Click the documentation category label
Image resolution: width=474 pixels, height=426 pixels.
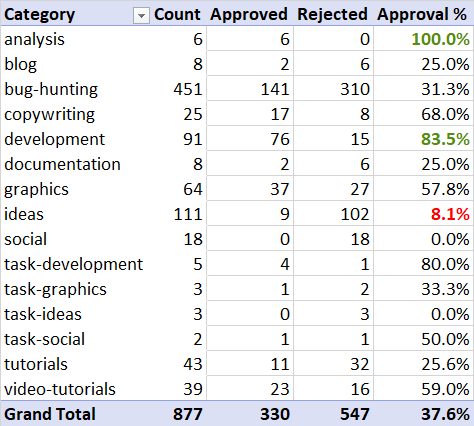coord(62,164)
